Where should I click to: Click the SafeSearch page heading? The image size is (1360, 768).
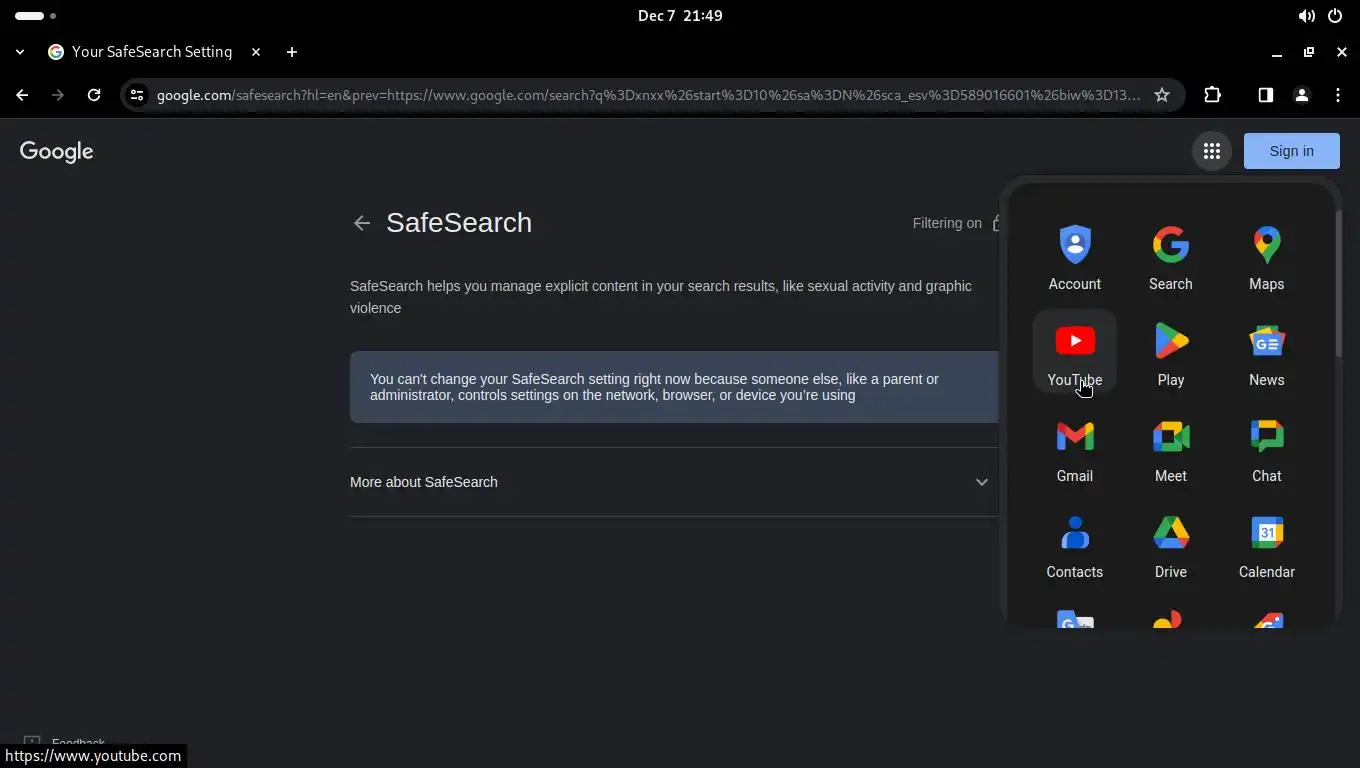(x=459, y=222)
